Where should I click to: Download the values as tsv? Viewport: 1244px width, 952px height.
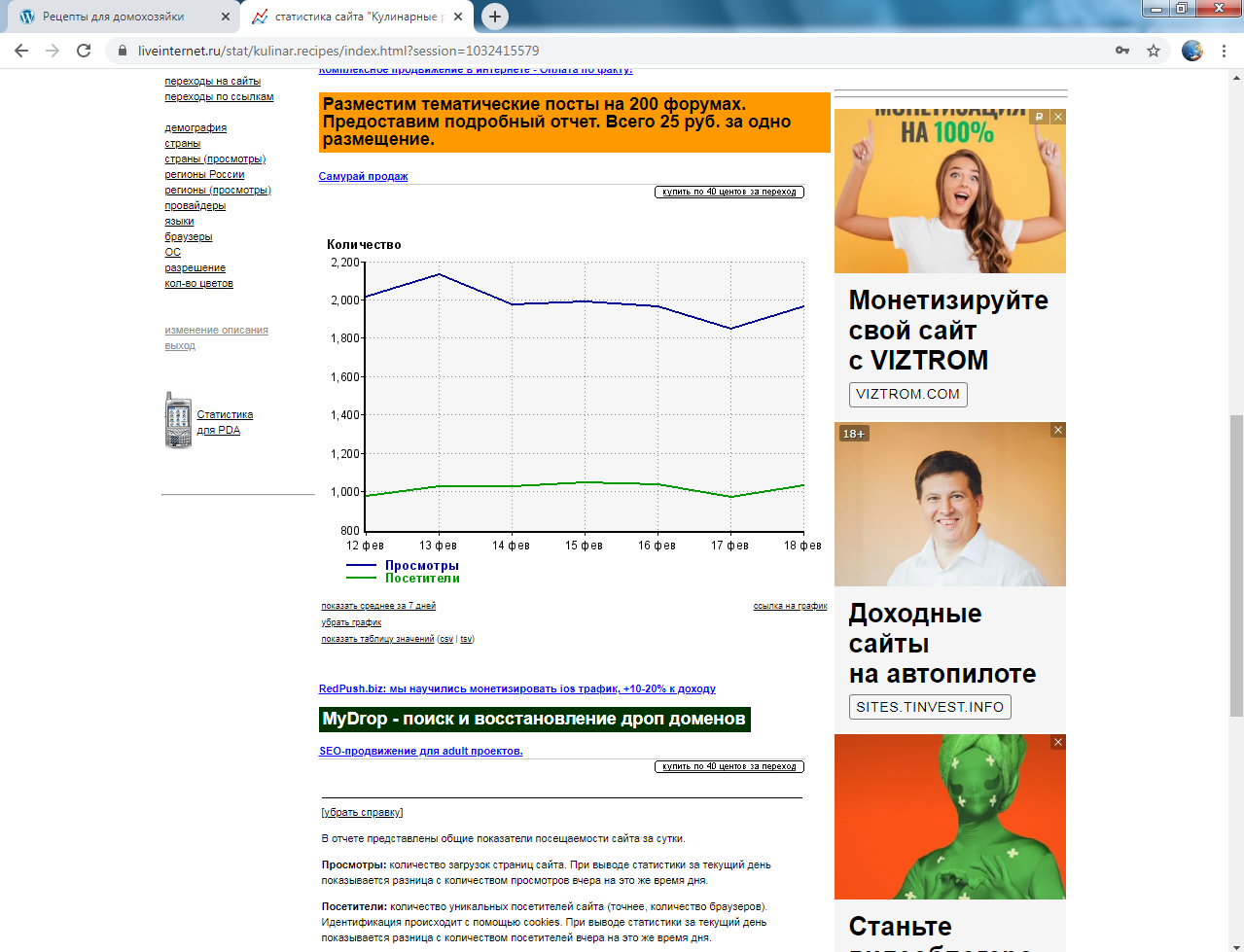[x=466, y=639]
